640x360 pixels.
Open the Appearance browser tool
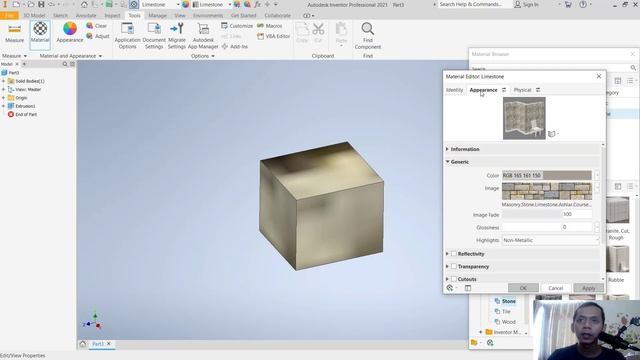tap(70, 33)
